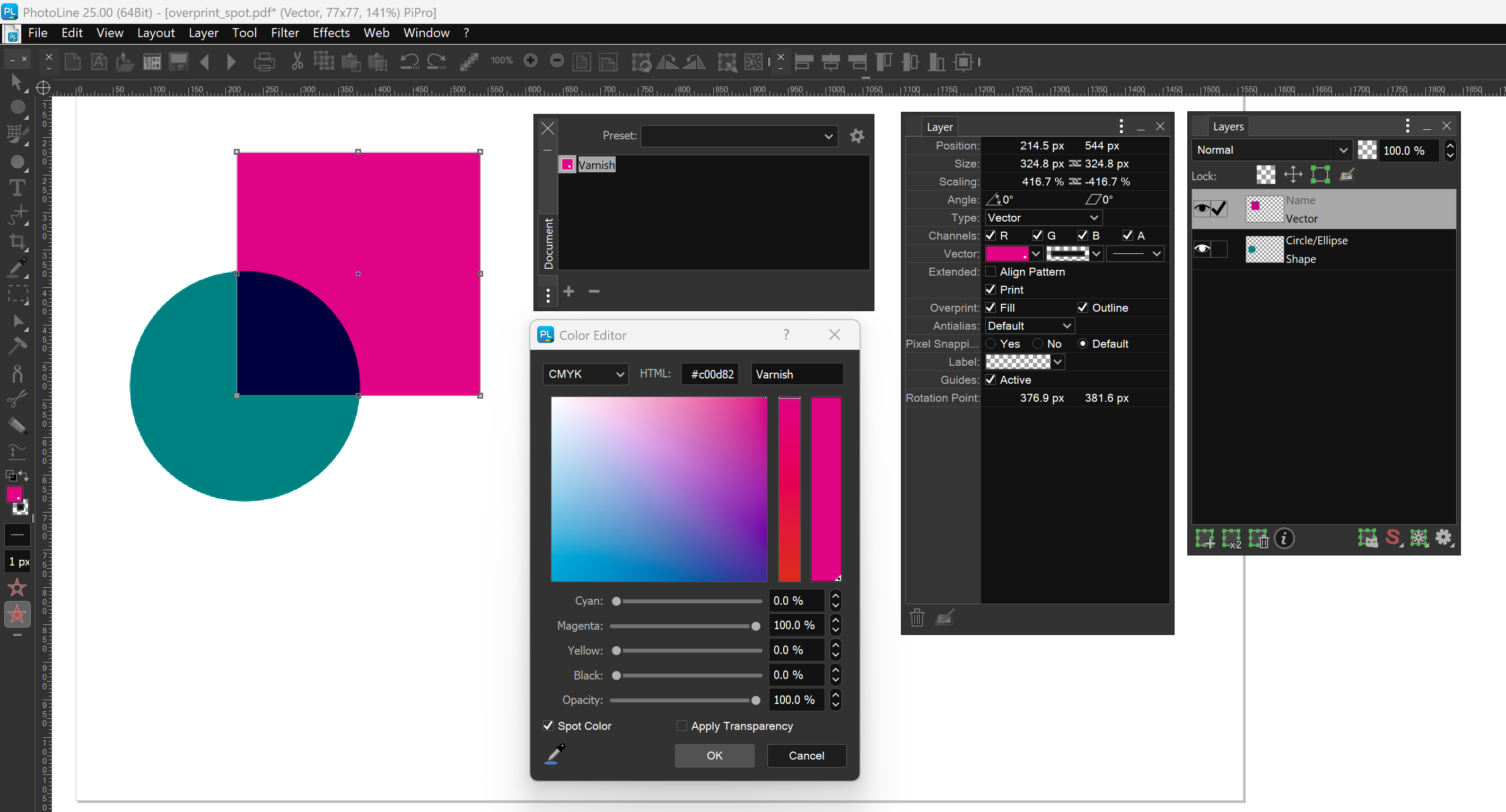Open the Edit menu

coord(72,33)
